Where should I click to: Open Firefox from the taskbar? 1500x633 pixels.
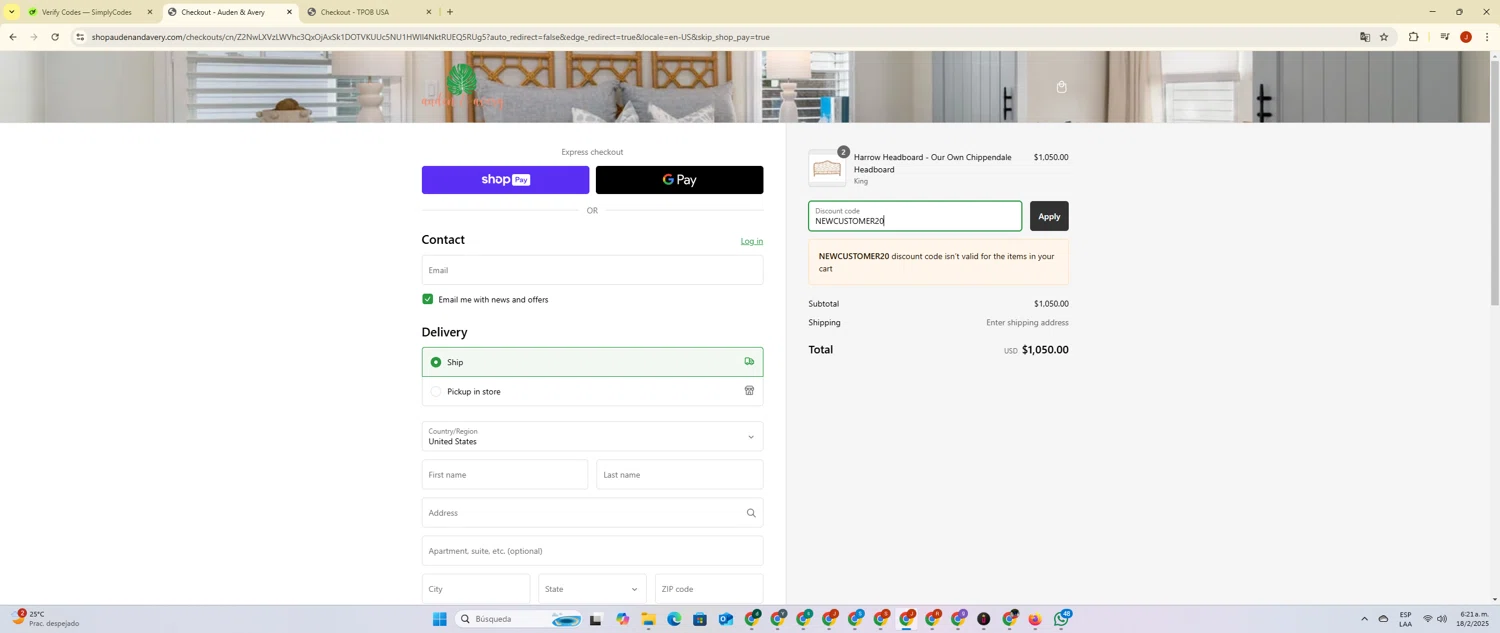(x=1035, y=619)
